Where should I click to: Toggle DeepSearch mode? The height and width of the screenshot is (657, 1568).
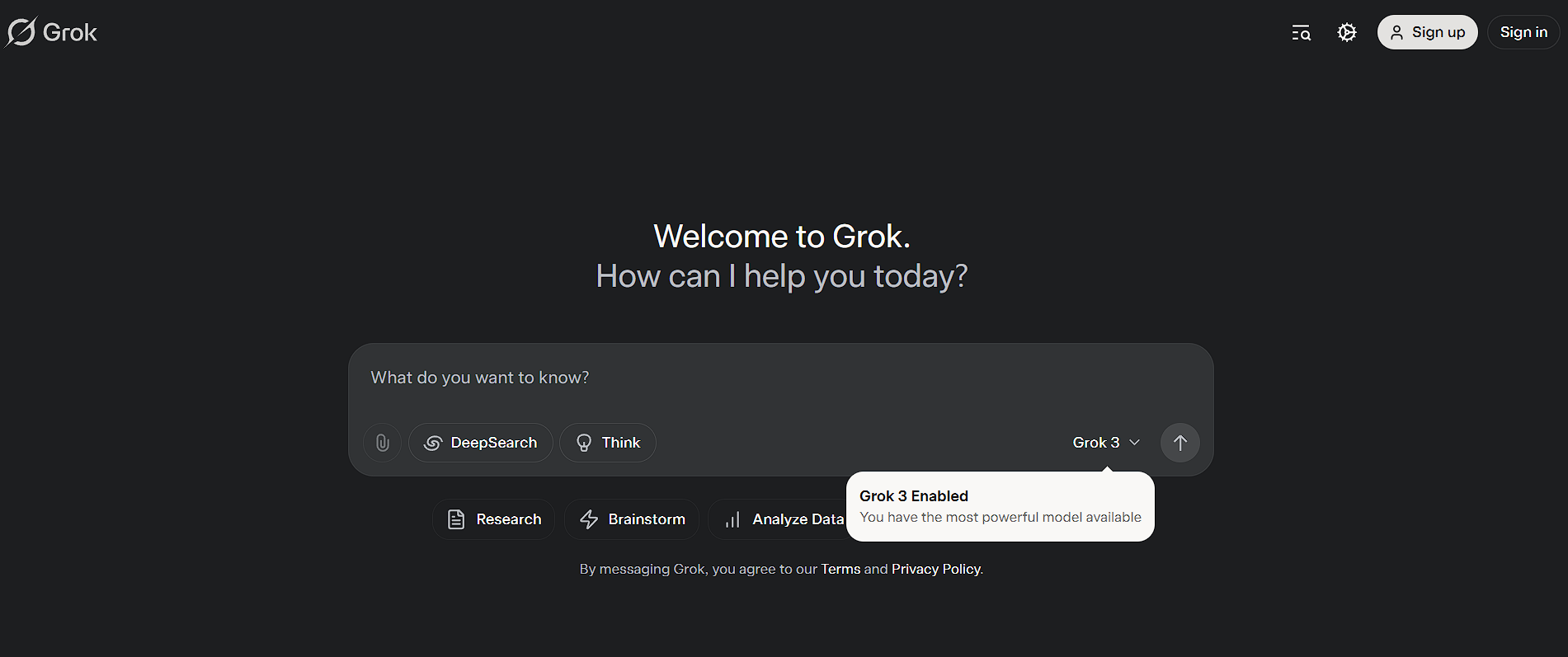tap(480, 443)
